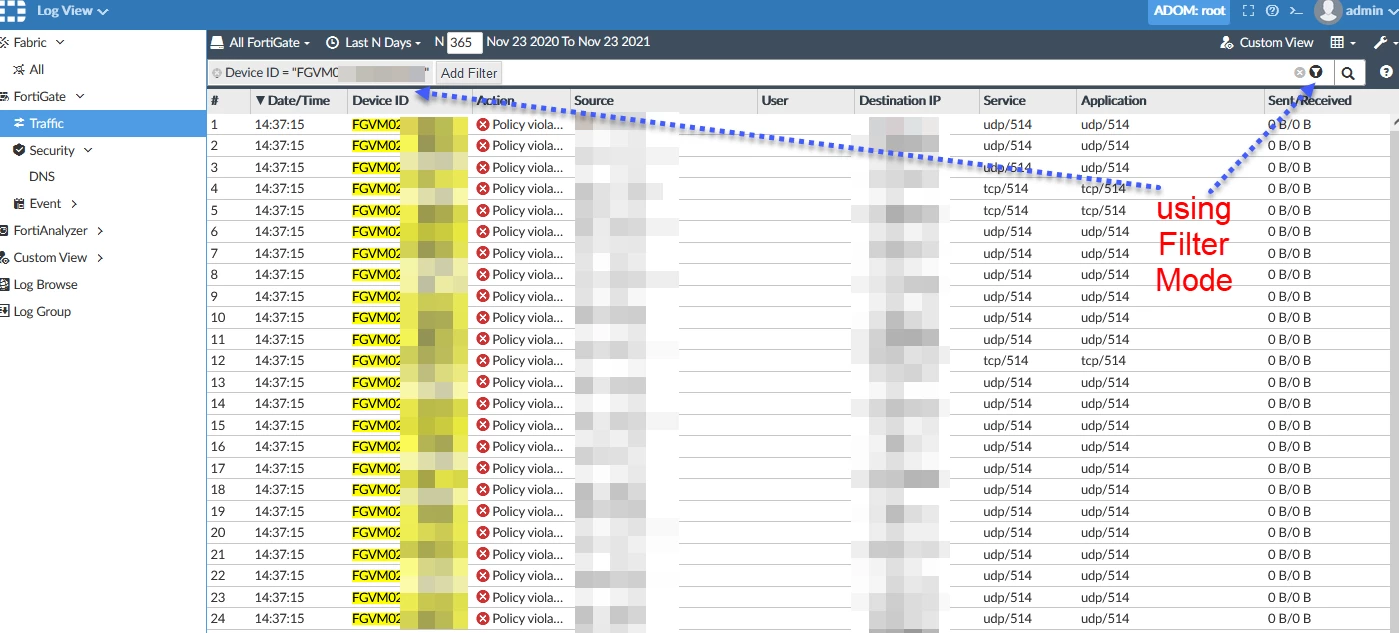This screenshot has height=633, width=1399.
Task: Click the Log Browse icon
Action: (5, 285)
